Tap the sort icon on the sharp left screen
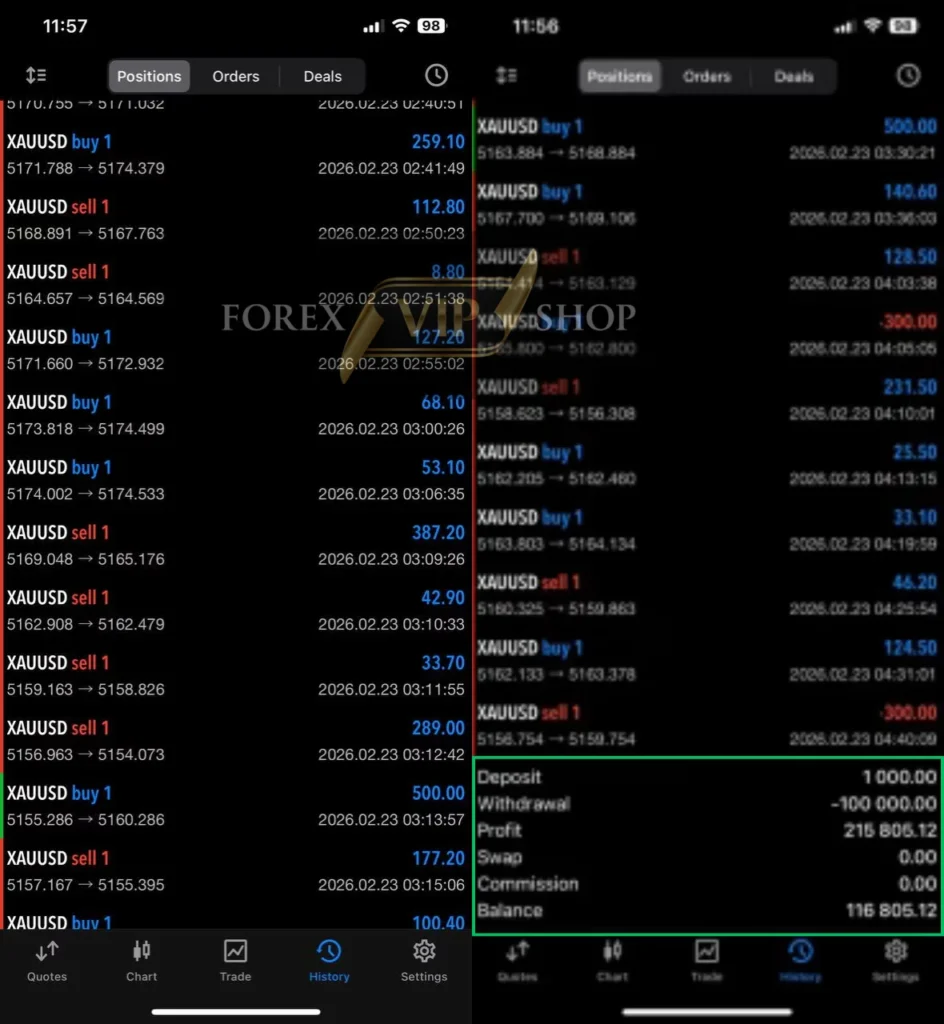Screen dimensions: 944x1024 (36, 76)
